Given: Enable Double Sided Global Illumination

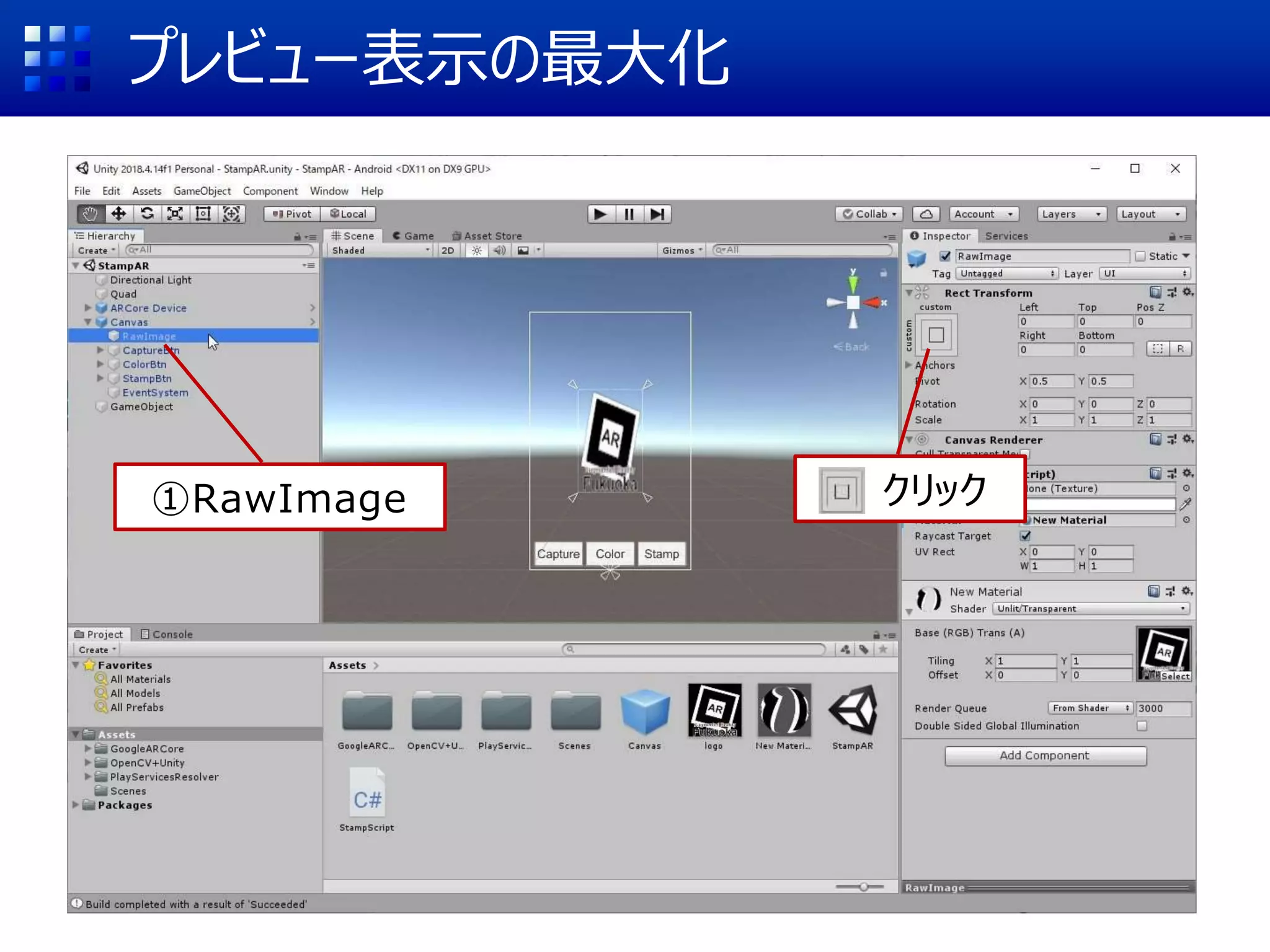Looking at the screenshot, I should coord(1142,726).
